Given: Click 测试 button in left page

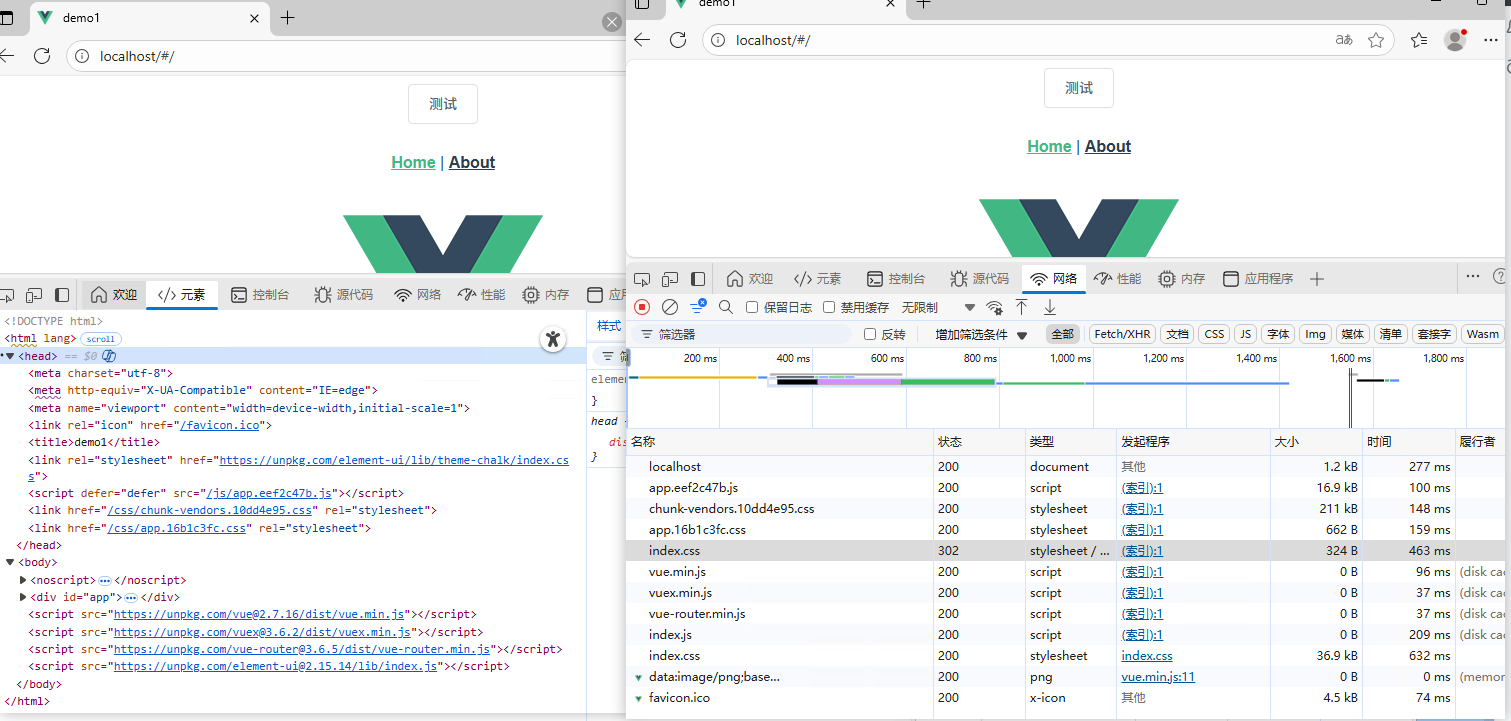Looking at the screenshot, I should (x=443, y=104).
